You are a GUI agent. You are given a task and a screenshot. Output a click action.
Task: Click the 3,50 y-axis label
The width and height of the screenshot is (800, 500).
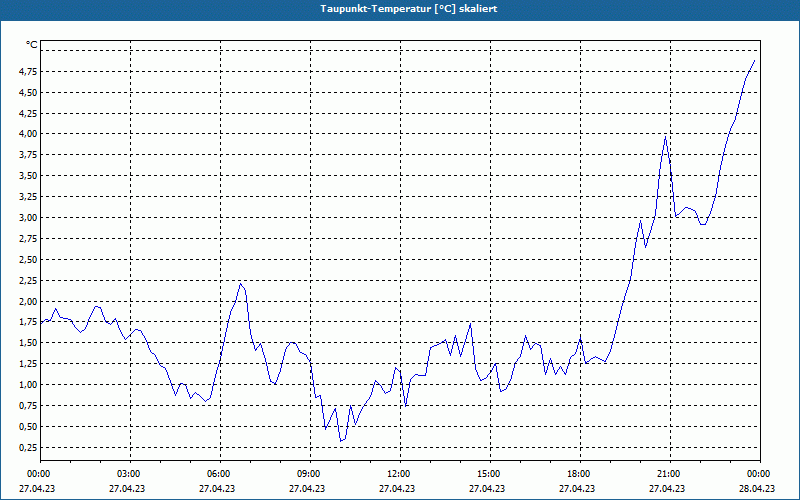click(28, 176)
